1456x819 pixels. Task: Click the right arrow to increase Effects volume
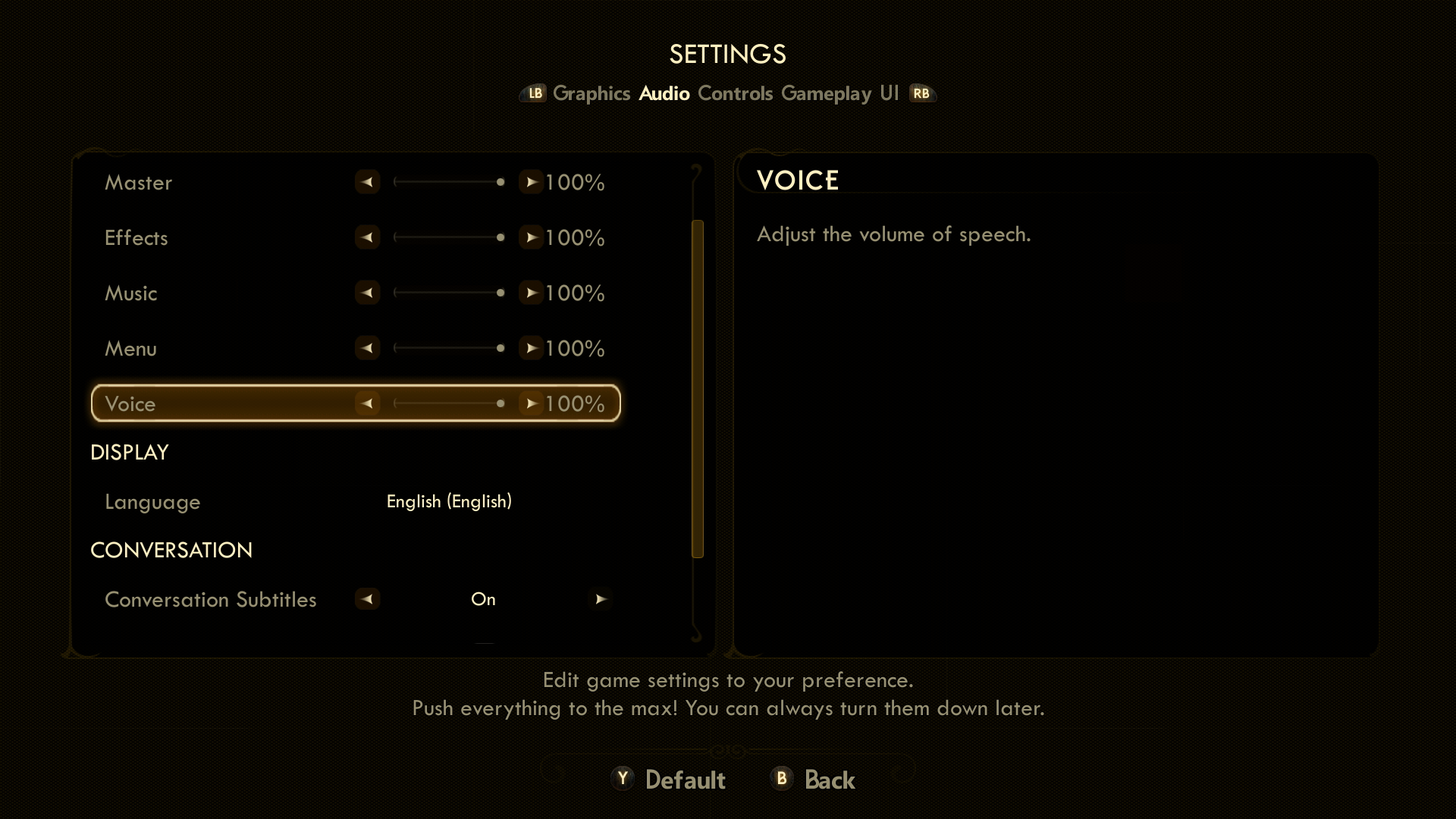coord(531,237)
